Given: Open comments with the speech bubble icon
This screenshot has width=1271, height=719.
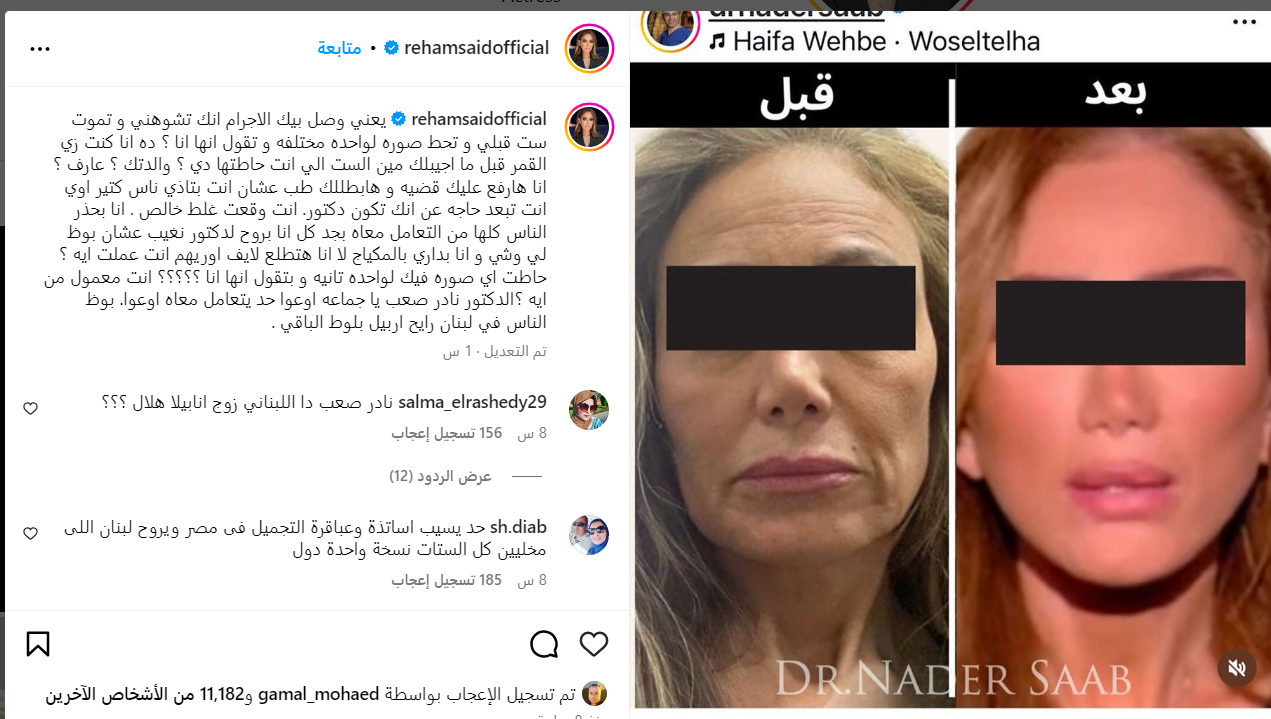Looking at the screenshot, I should coord(544,644).
